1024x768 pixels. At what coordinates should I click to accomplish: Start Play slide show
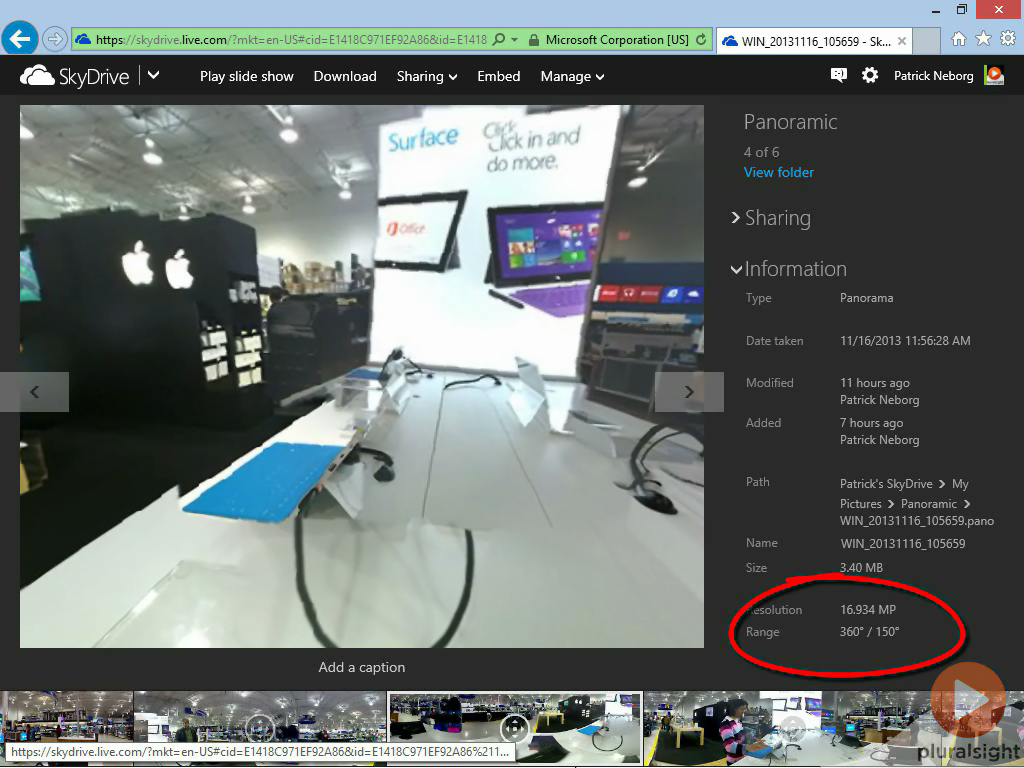coord(247,76)
